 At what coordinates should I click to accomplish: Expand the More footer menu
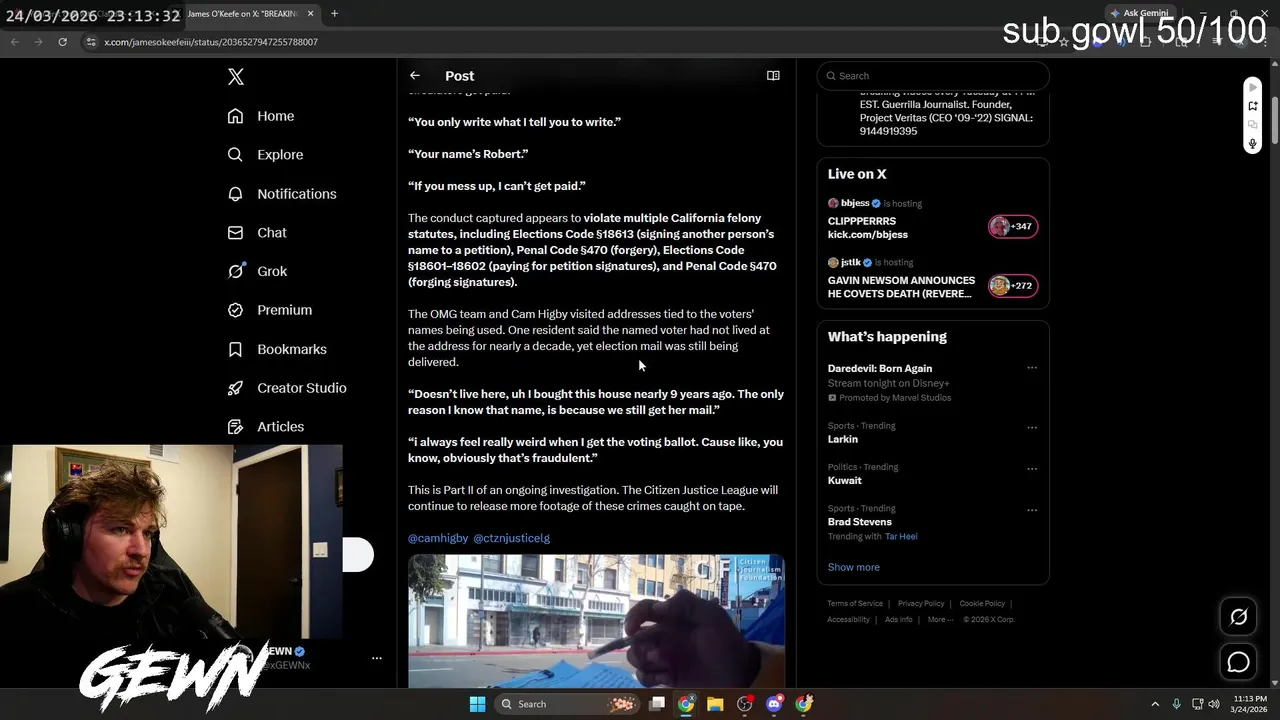(939, 620)
